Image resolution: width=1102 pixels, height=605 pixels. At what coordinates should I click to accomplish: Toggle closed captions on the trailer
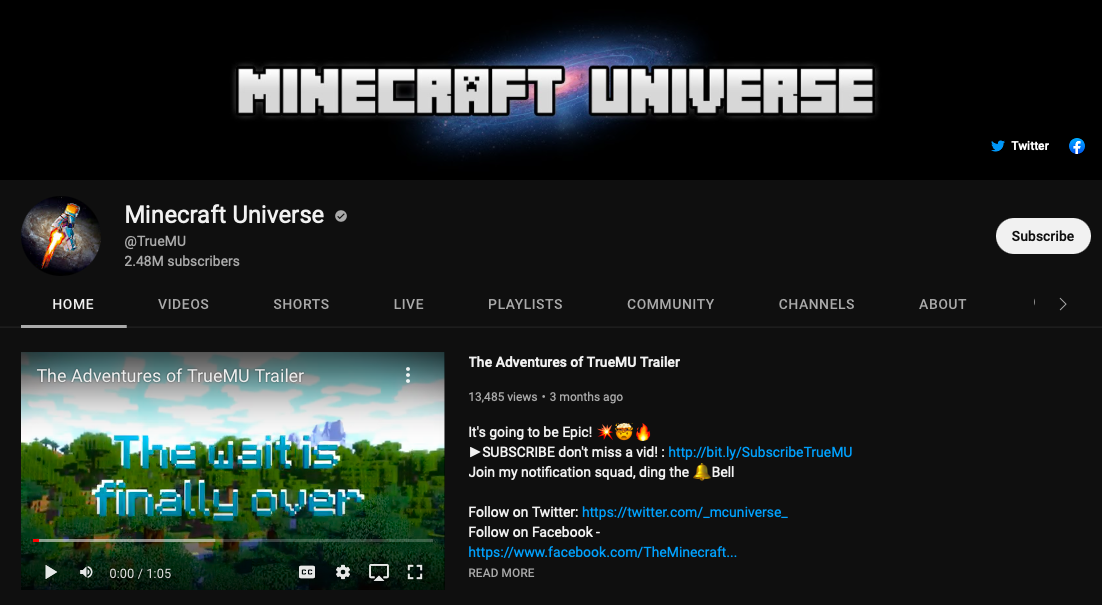point(307,572)
